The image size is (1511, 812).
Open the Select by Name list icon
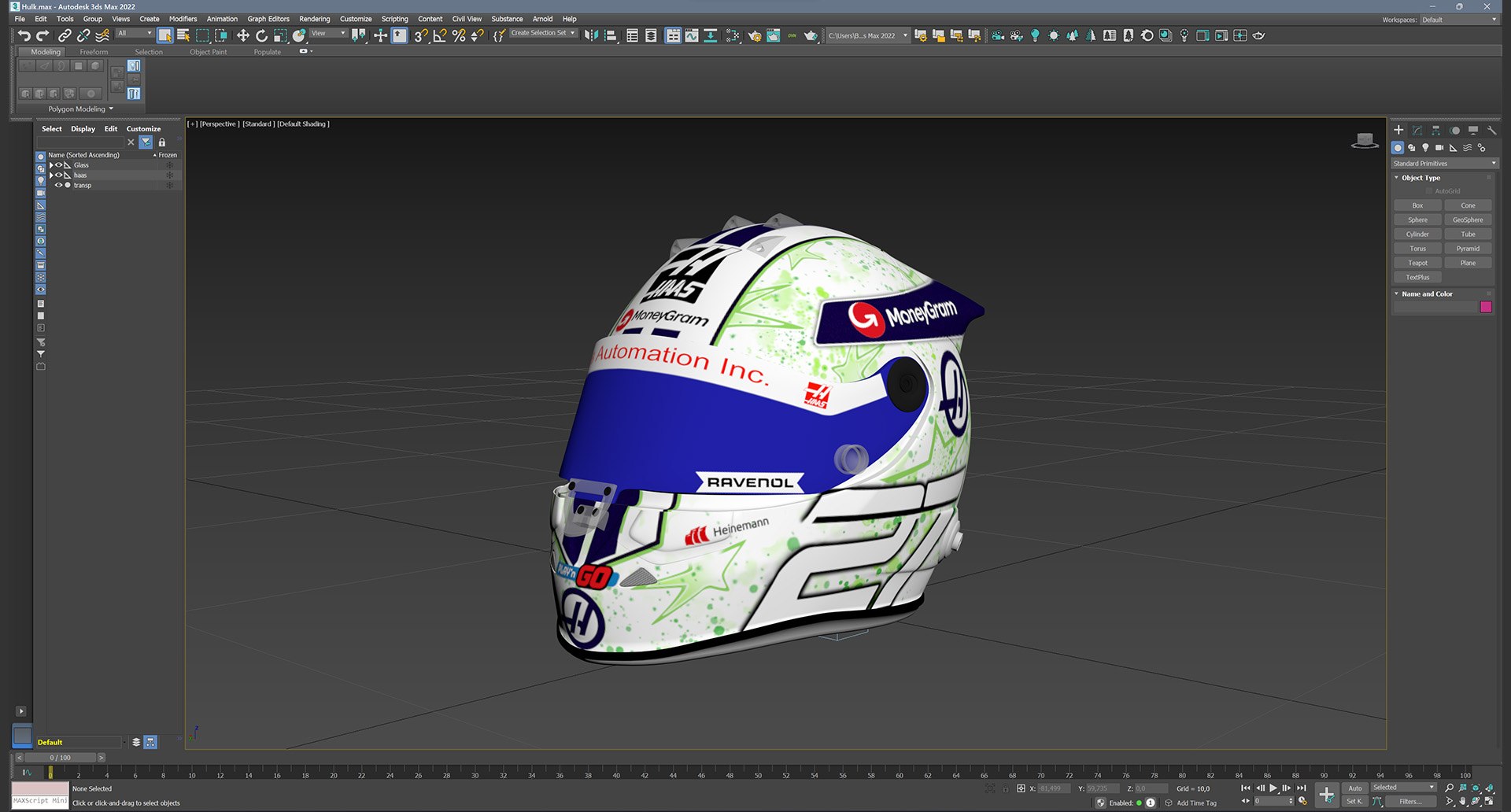[183, 35]
